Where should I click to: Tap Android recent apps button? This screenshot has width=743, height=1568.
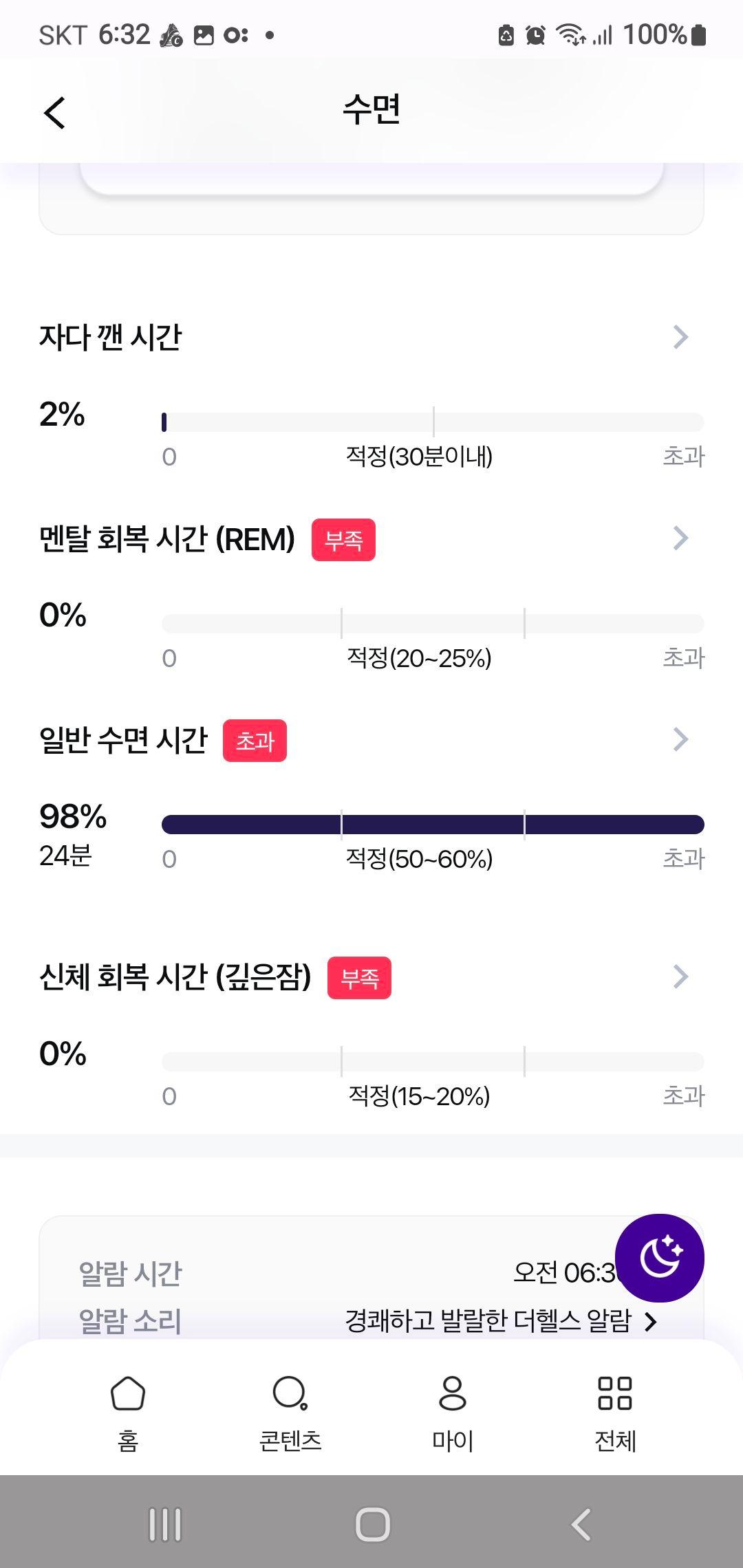click(x=165, y=1524)
